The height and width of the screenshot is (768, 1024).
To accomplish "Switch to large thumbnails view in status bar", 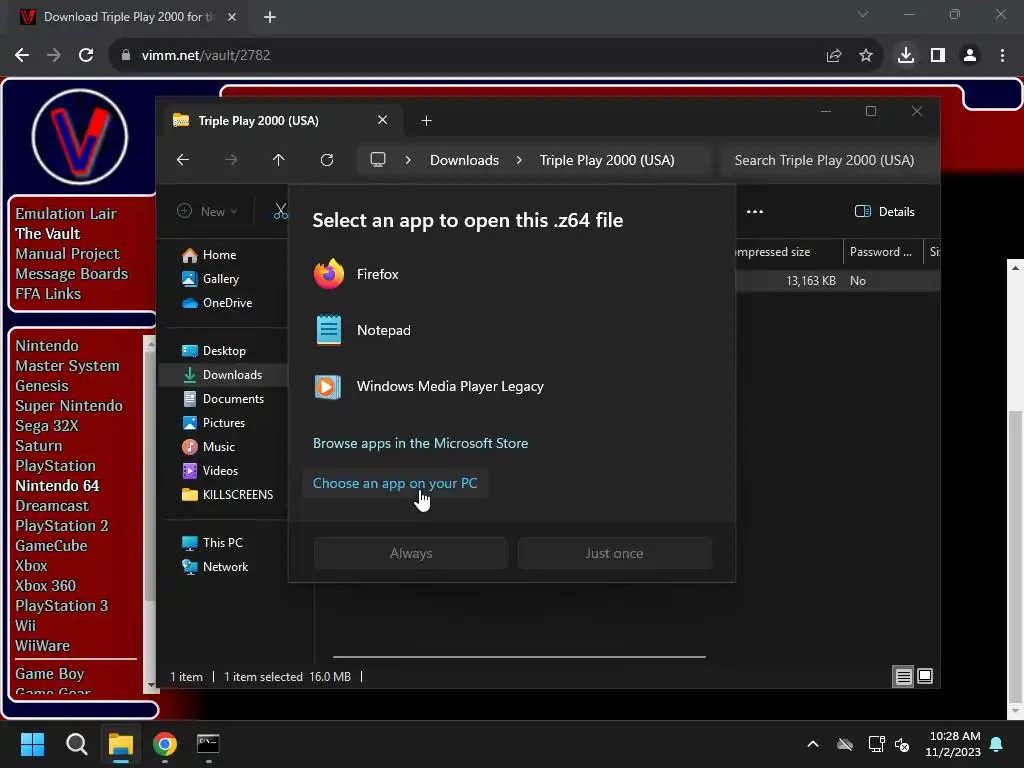I will tap(925, 677).
